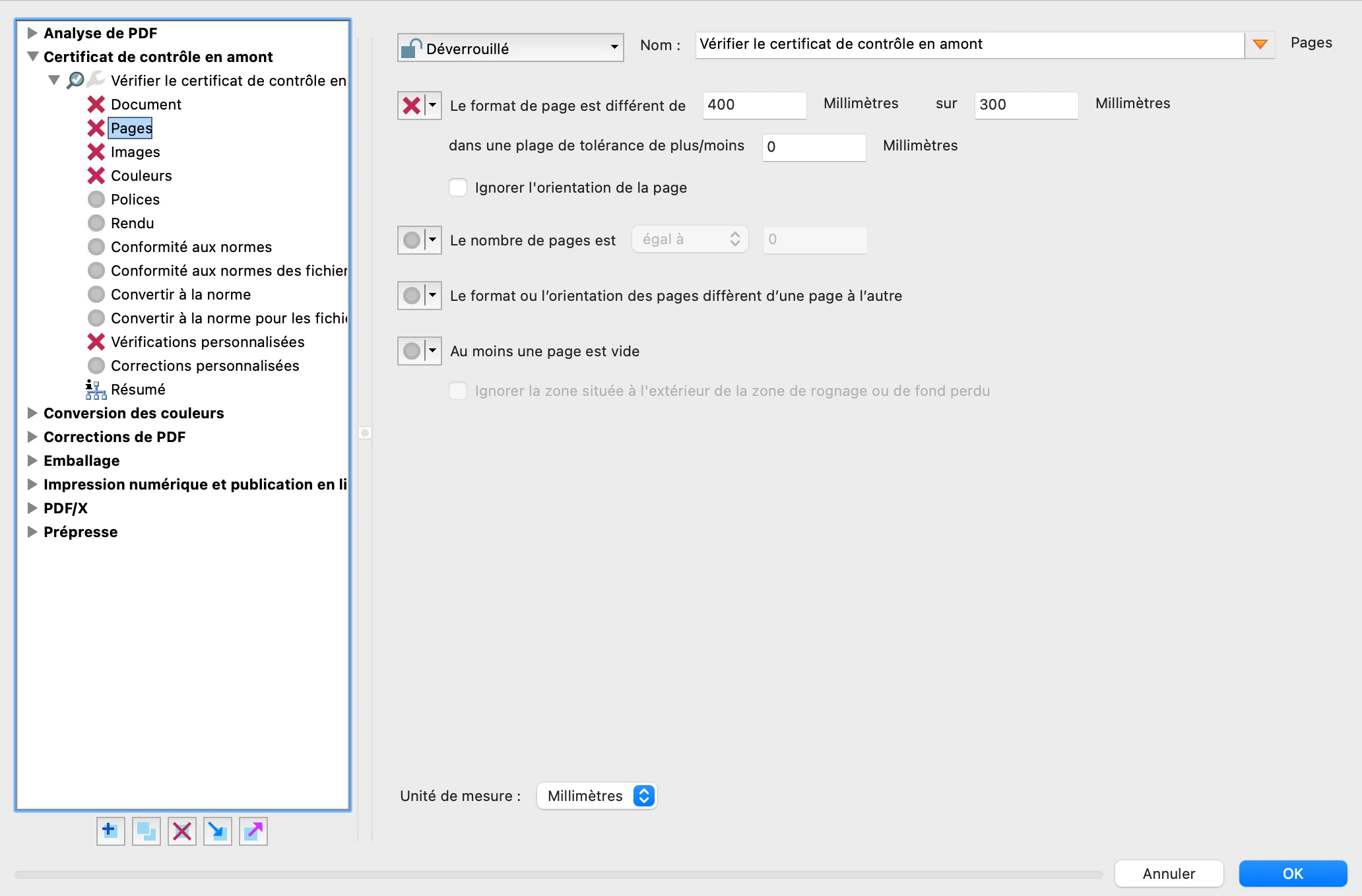Image resolution: width=1362 pixels, height=896 pixels.
Task: Click the OK button
Action: [1292, 874]
